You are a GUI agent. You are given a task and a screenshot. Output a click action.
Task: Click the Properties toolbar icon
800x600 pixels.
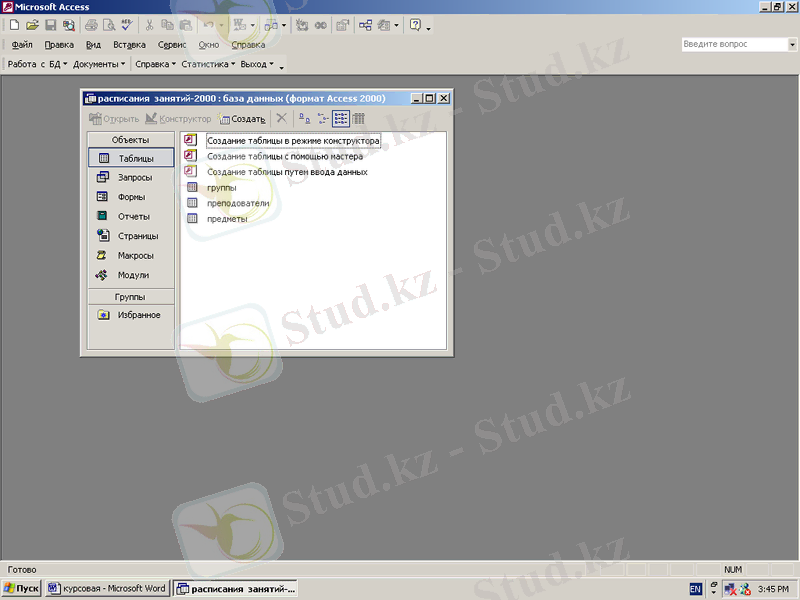tap(342, 25)
